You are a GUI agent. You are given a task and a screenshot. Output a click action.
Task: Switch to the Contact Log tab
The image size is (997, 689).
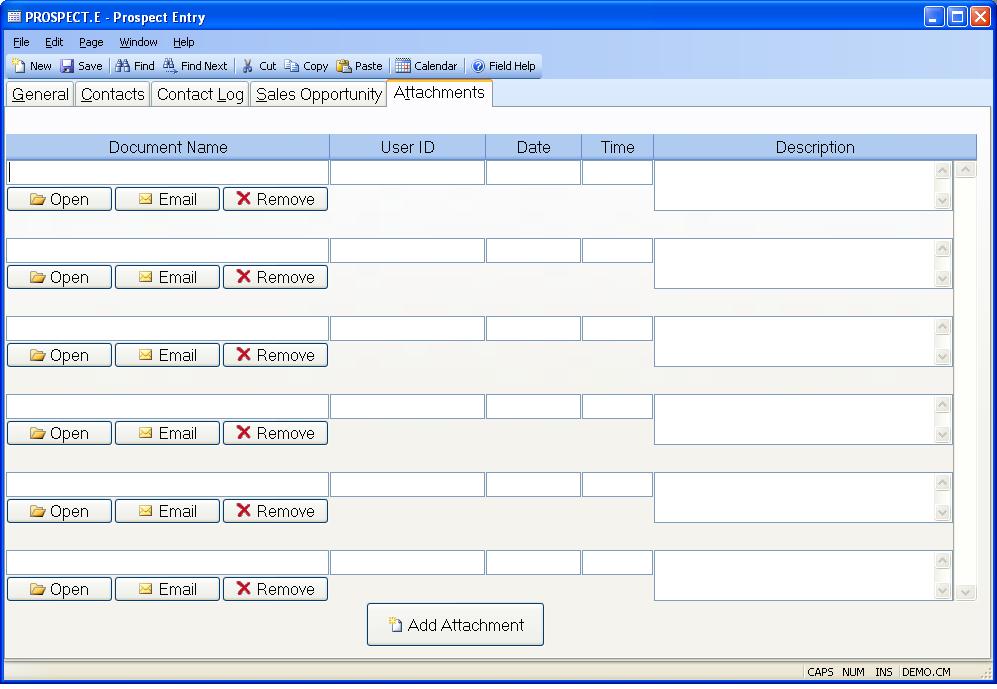[x=200, y=95]
